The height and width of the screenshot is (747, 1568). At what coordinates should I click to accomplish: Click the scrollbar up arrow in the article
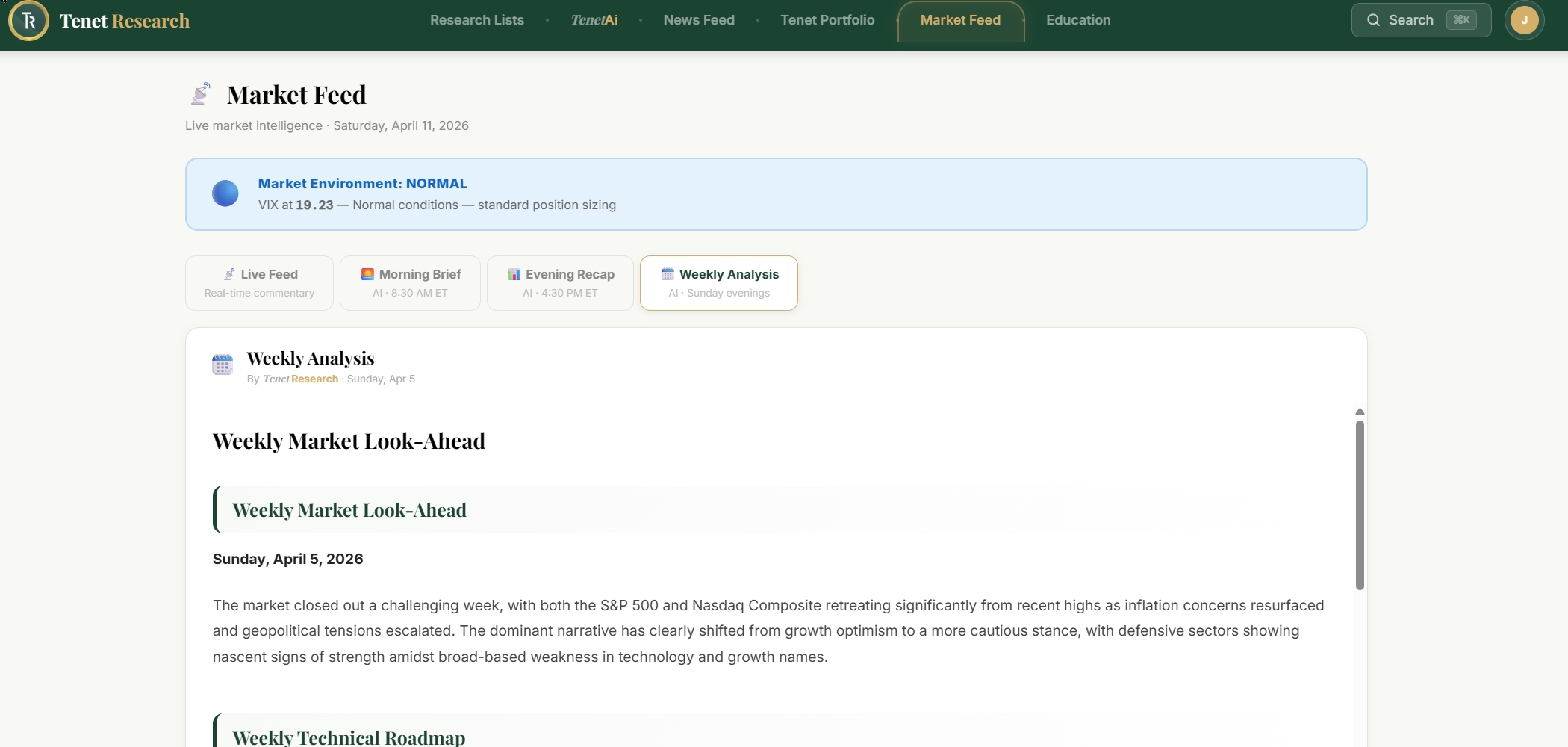tap(1360, 412)
